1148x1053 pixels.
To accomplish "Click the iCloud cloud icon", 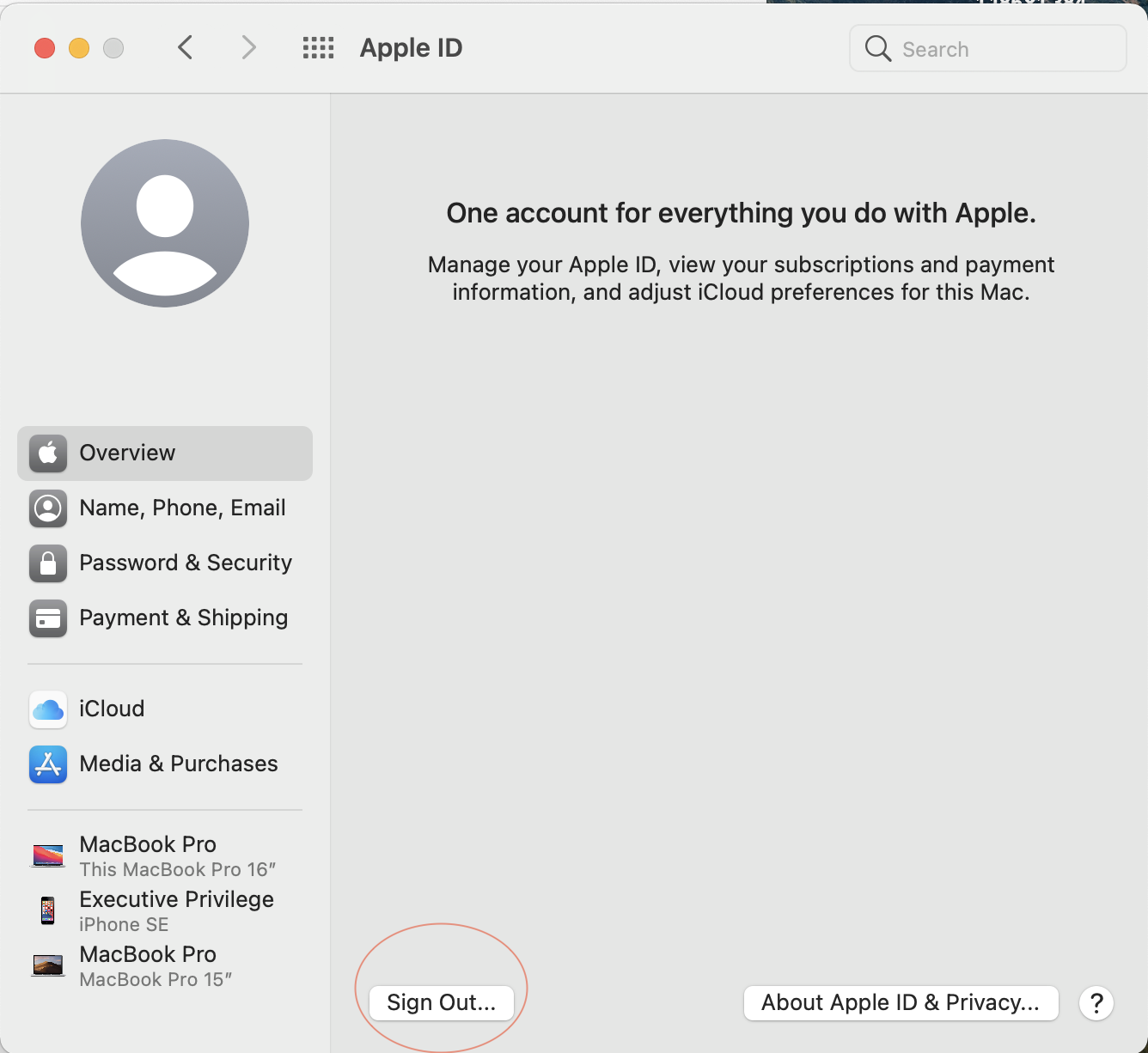I will tap(48, 709).
